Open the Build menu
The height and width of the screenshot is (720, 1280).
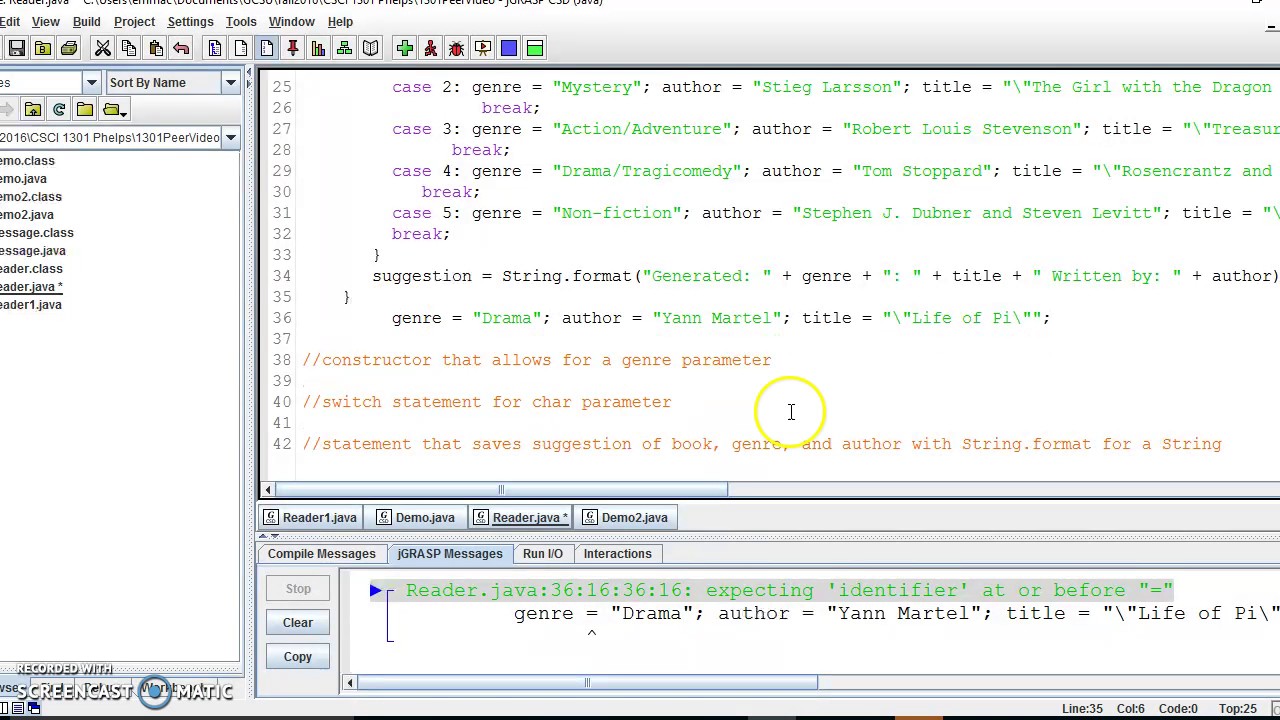coord(86,21)
